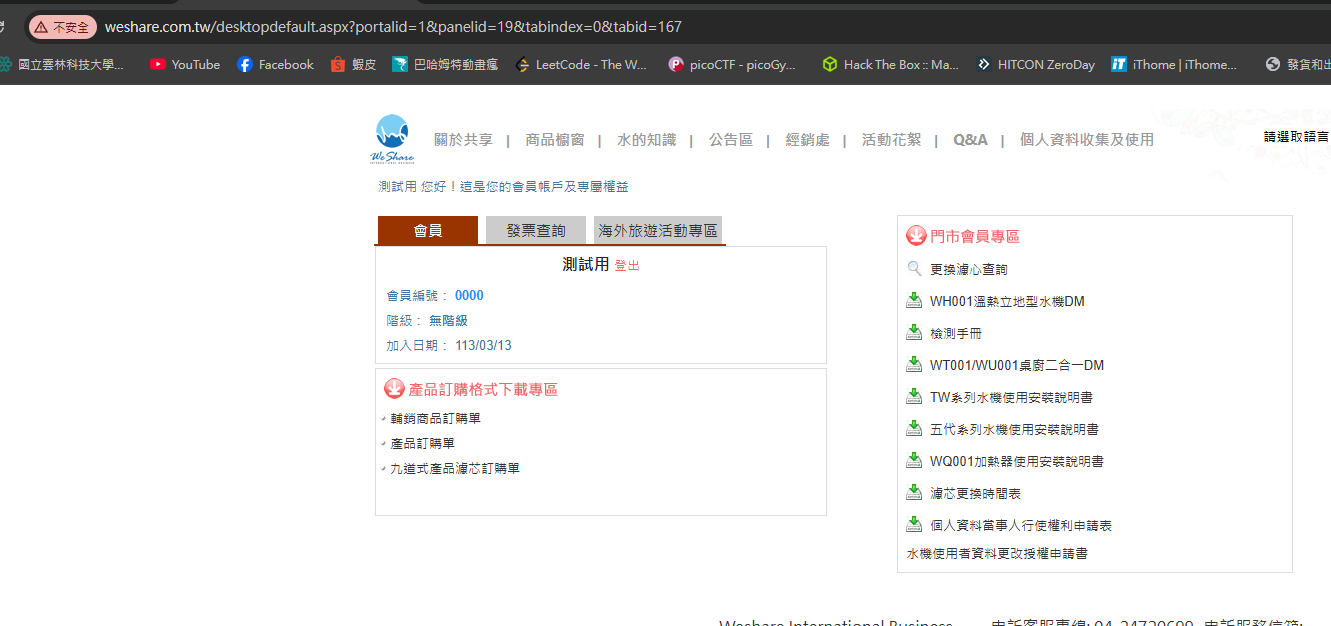The height and width of the screenshot is (626, 1331).
Task: Open the 輔銷商品訂購單 link
Action: (435, 418)
